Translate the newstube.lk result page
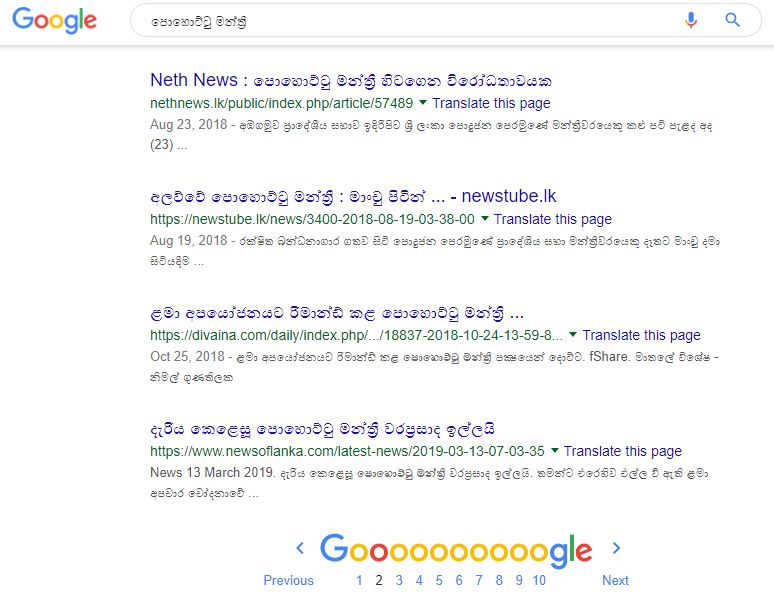Screen dimensions: 774x597 point(553,219)
